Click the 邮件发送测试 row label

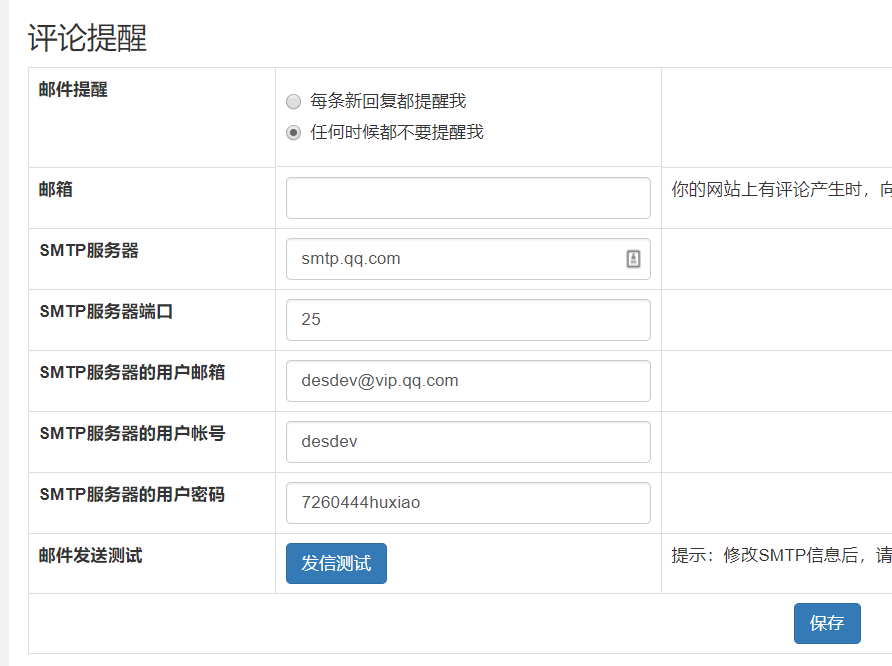coord(90,555)
